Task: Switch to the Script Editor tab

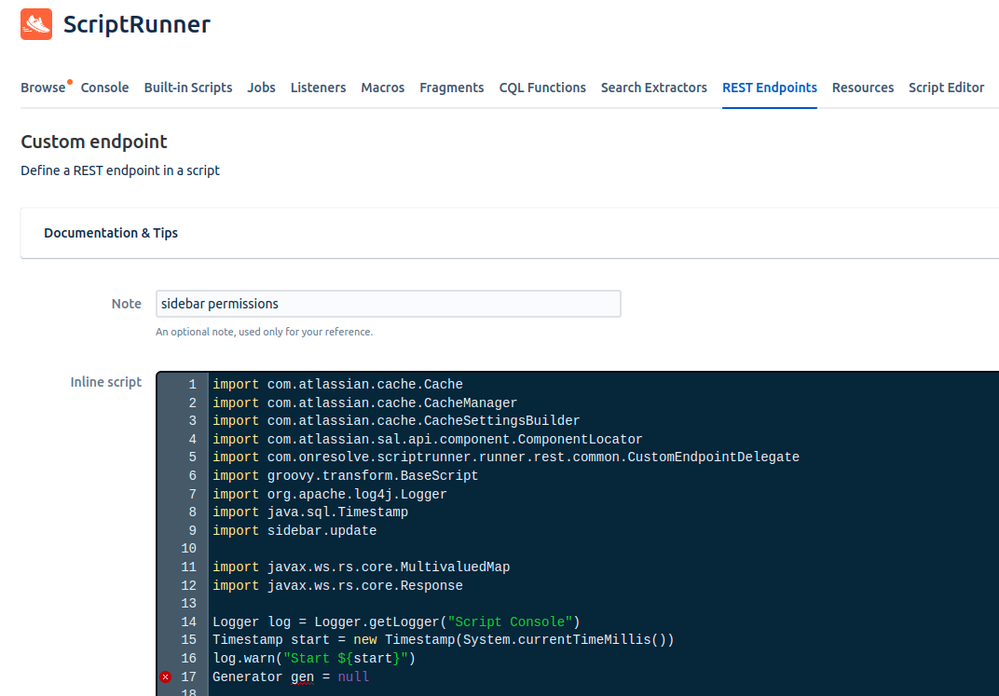Action: 946,87
